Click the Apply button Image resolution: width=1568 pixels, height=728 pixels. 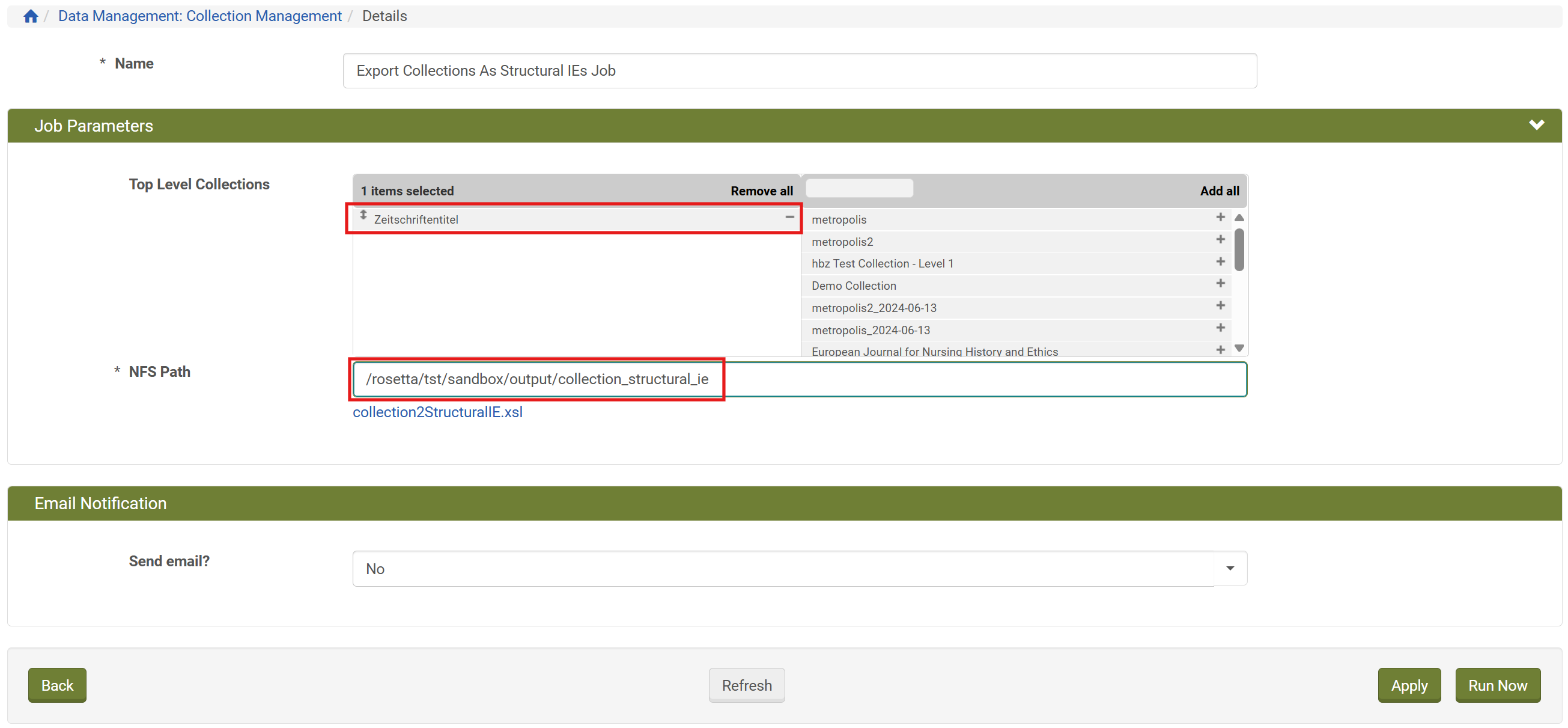click(1409, 685)
